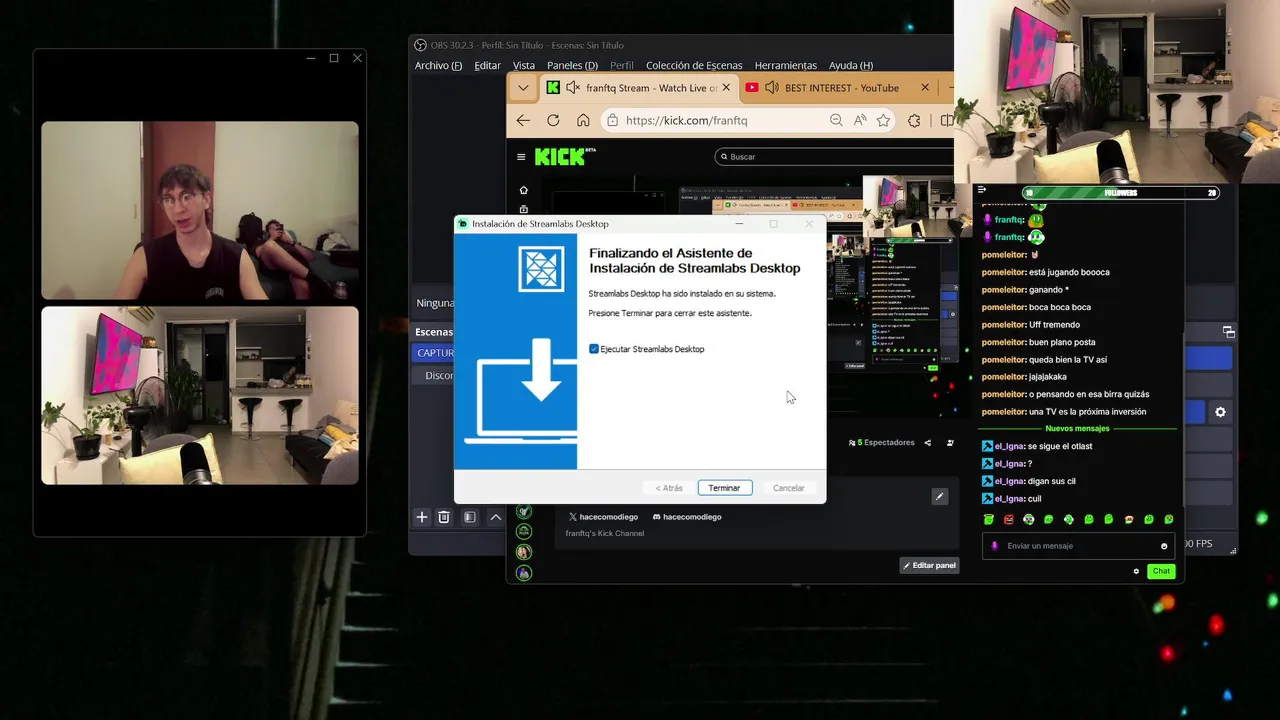1280x720 pixels.
Task: Click the Followers goal progress bar
Action: tap(1121, 193)
